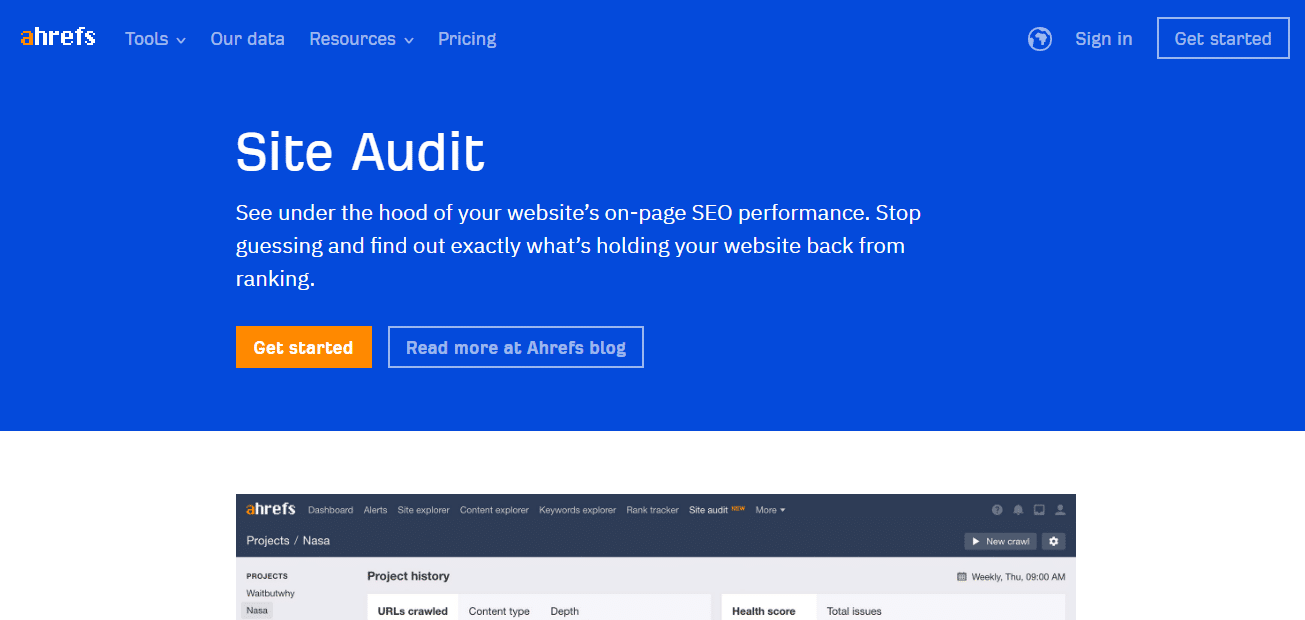
Task: Click the Ahrefs logo in the header
Action: click(x=58, y=38)
